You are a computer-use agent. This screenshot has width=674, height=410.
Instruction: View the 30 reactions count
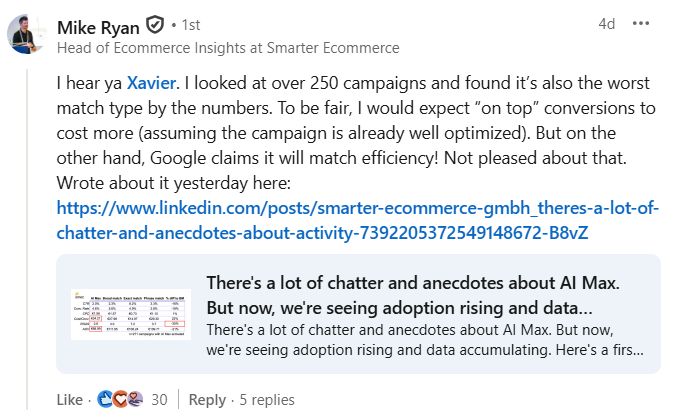(x=159, y=399)
